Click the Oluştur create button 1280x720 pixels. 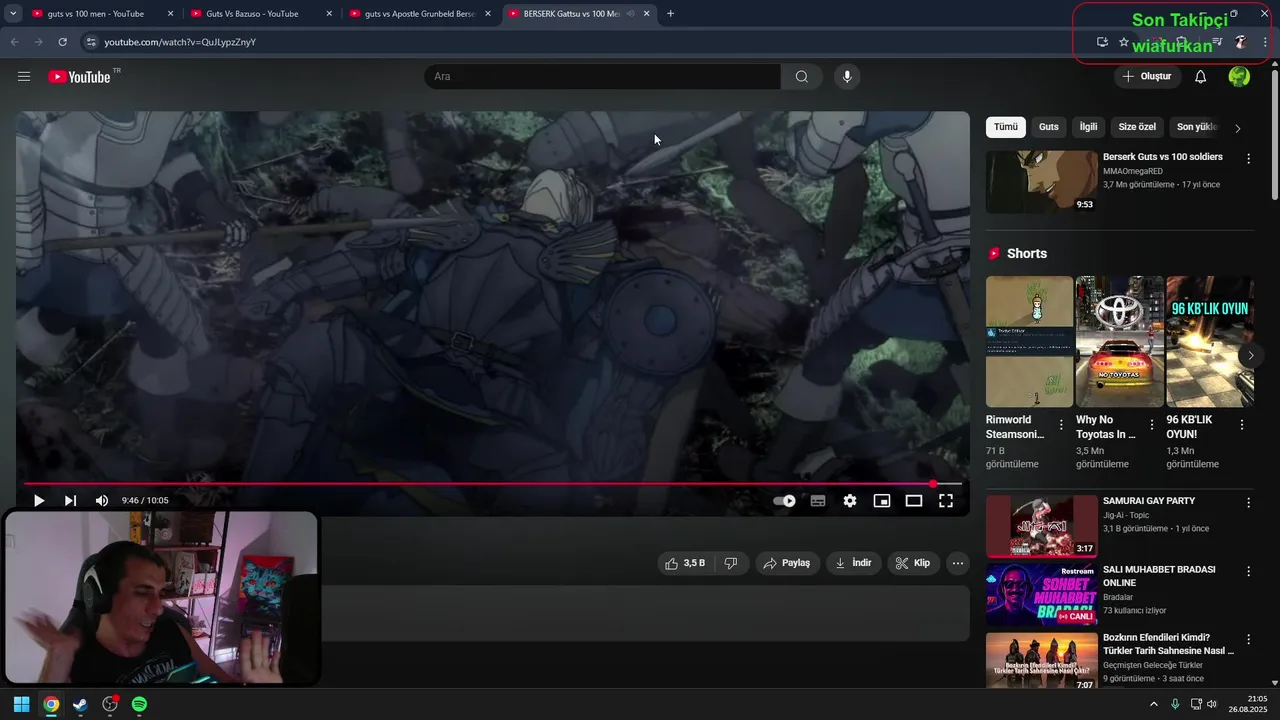1147,77
